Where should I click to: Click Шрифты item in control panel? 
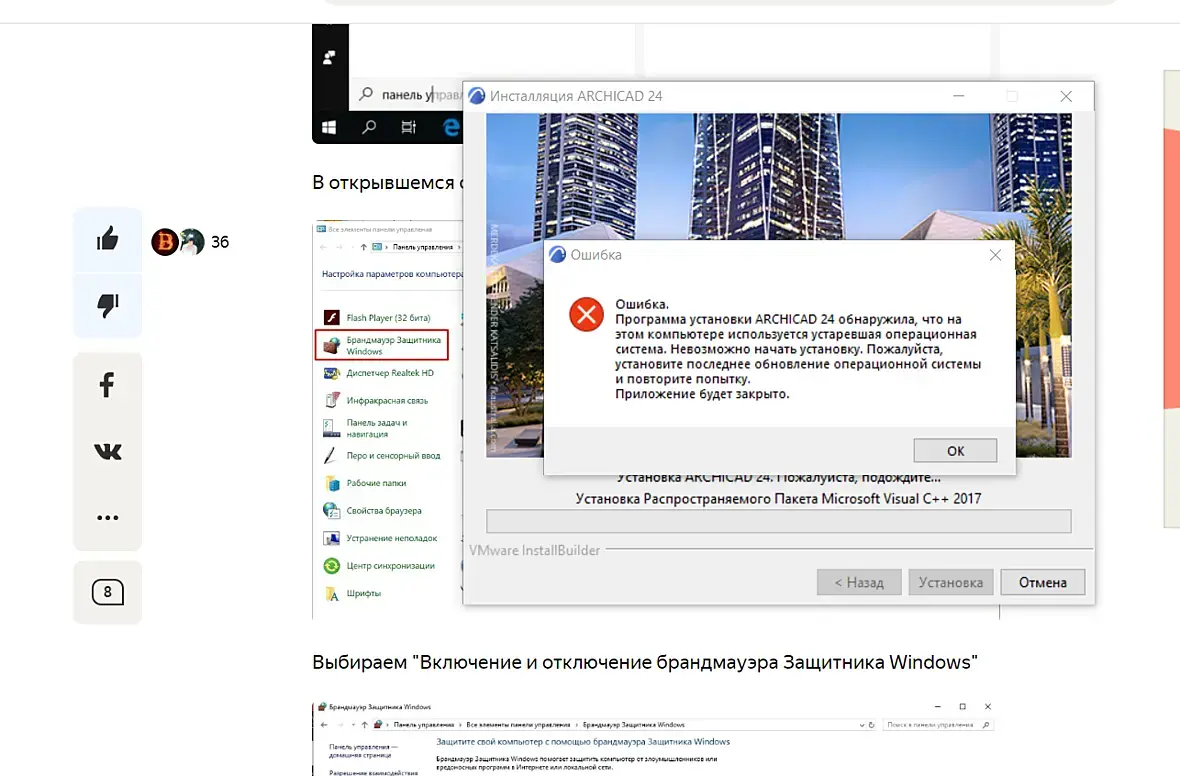click(x=363, y=593)
